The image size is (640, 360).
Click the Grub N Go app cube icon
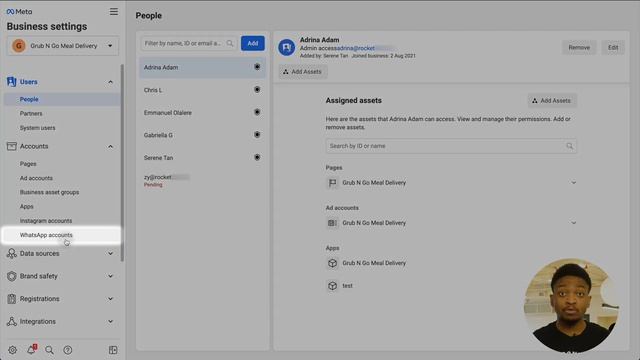[333, 263]
